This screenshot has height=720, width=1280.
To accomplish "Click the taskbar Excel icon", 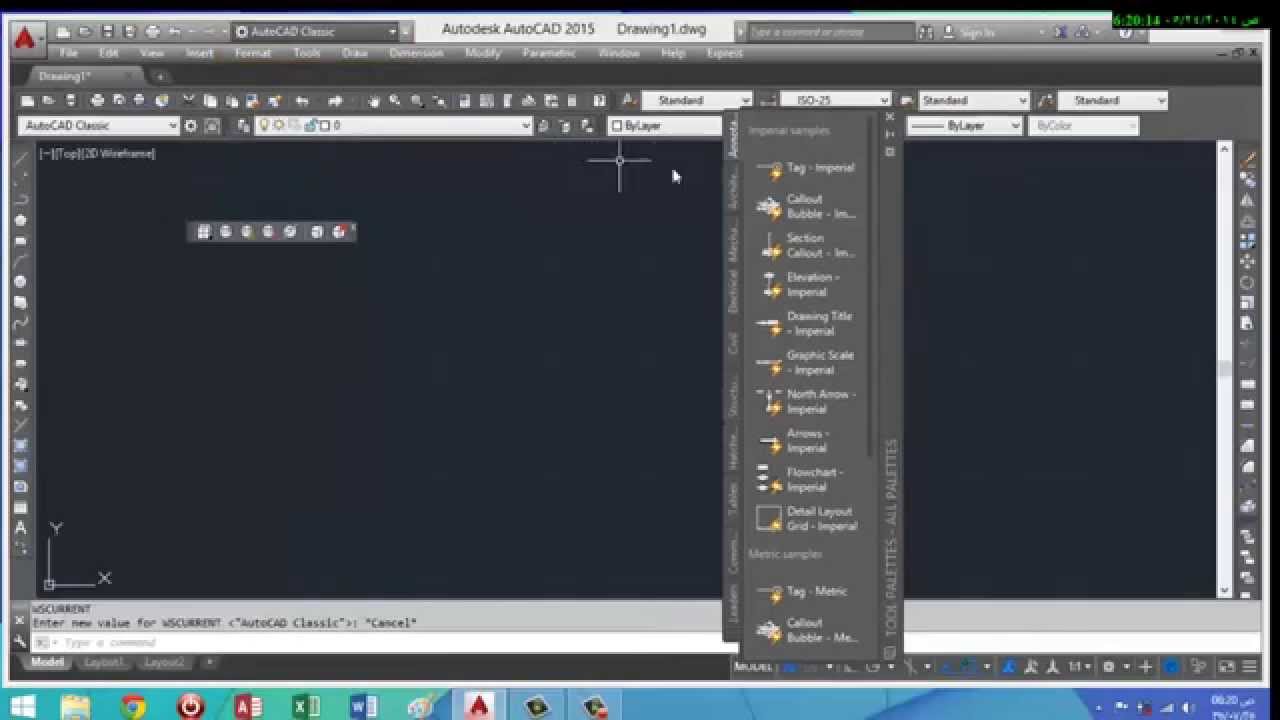I will click(x=305, y=706).
